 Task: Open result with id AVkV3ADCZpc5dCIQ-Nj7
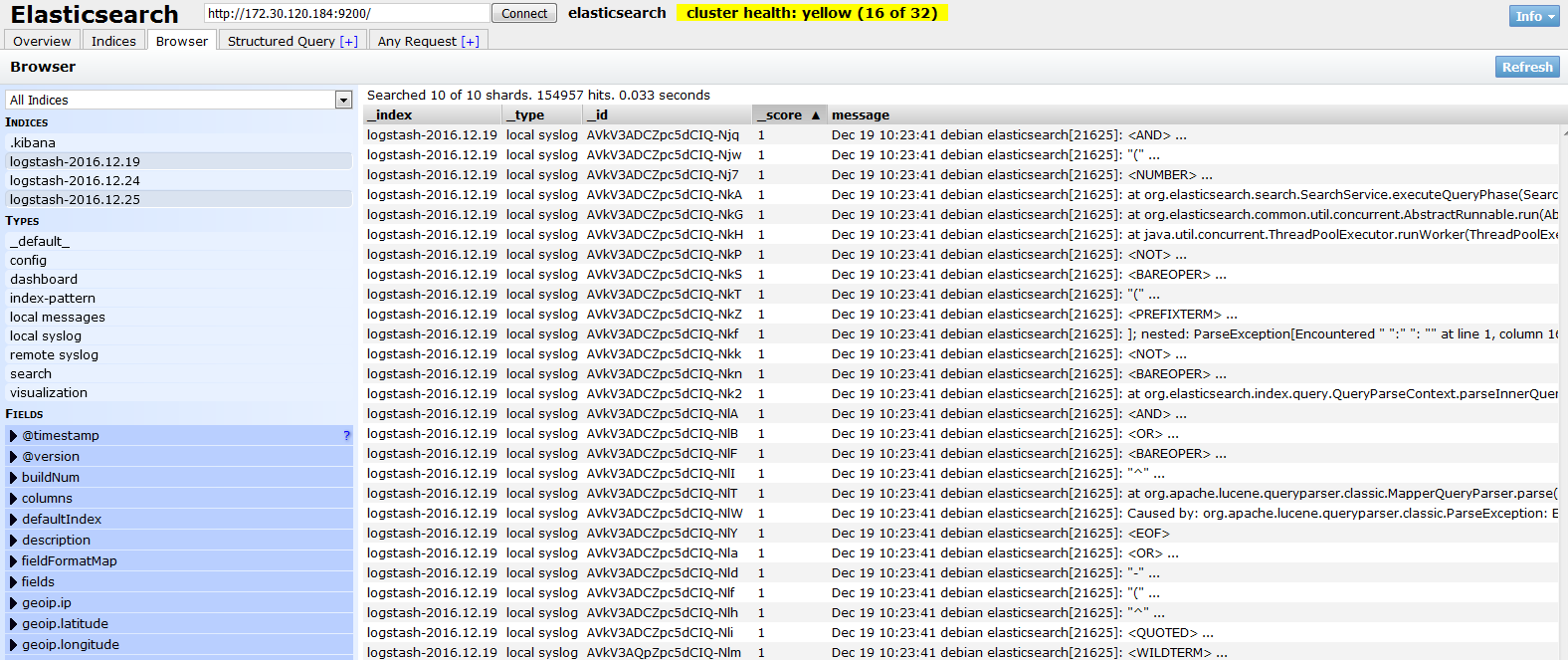click(x=663, y=175)
